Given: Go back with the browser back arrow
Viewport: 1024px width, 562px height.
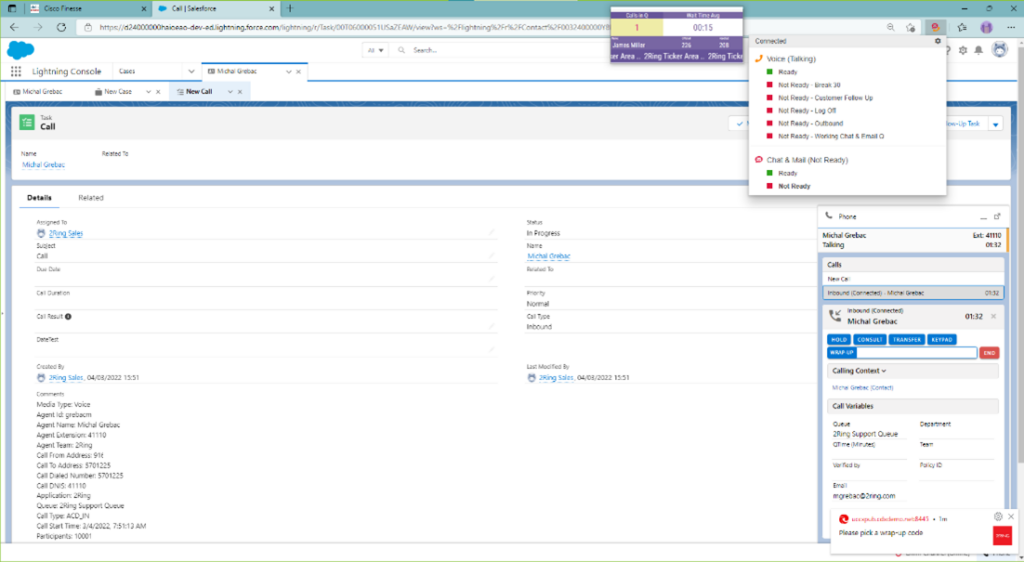Looking at the screenshot, I should pos(14,27).
